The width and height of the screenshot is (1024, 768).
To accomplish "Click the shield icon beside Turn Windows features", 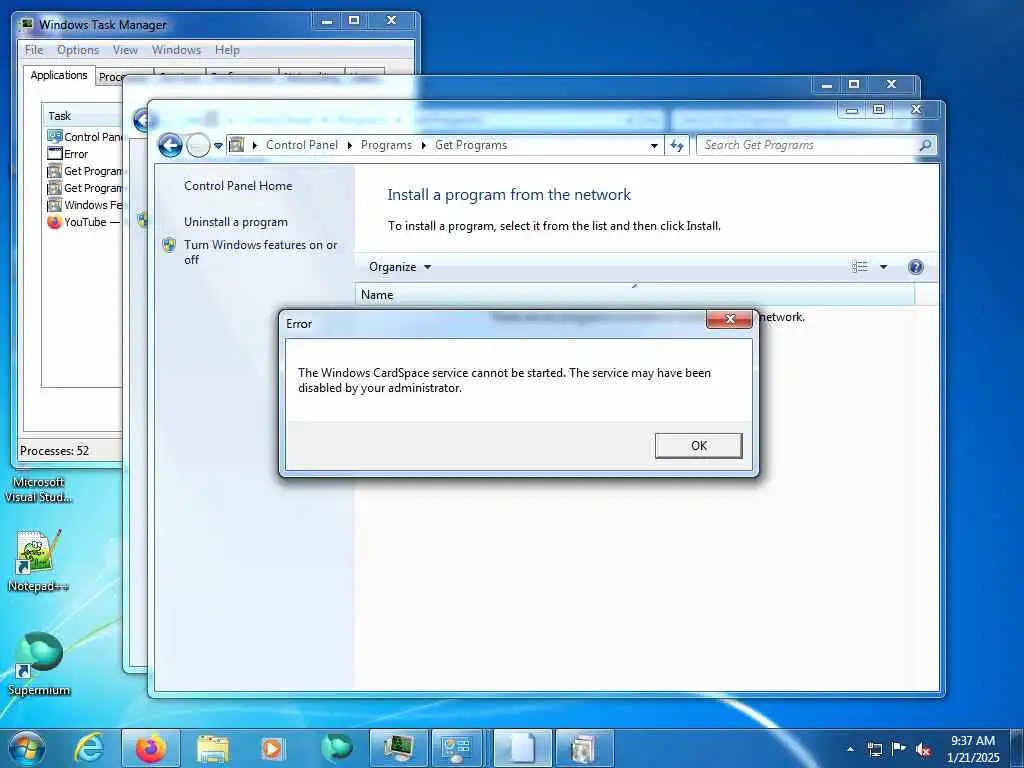I will point(168,245).
